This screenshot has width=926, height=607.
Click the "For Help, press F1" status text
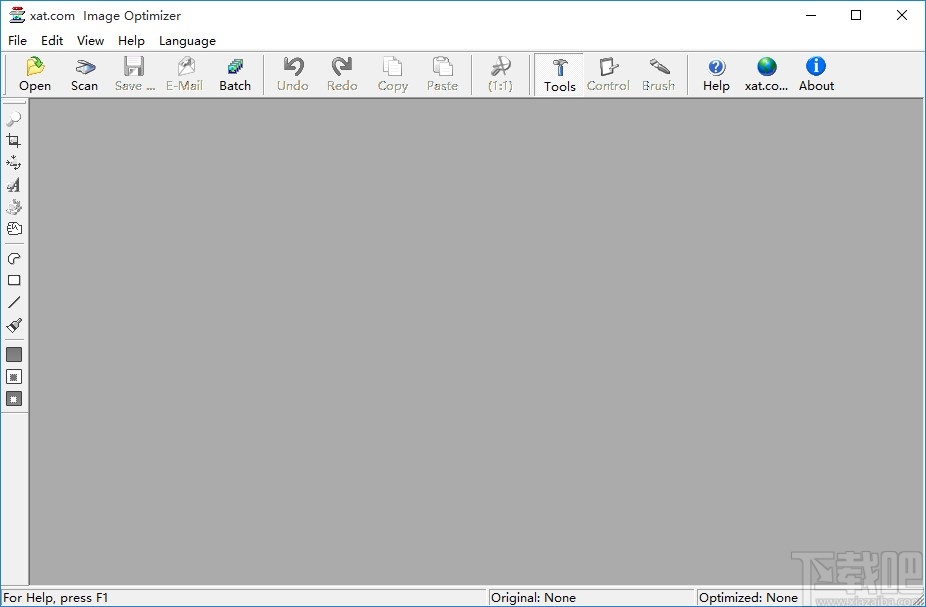56,598
